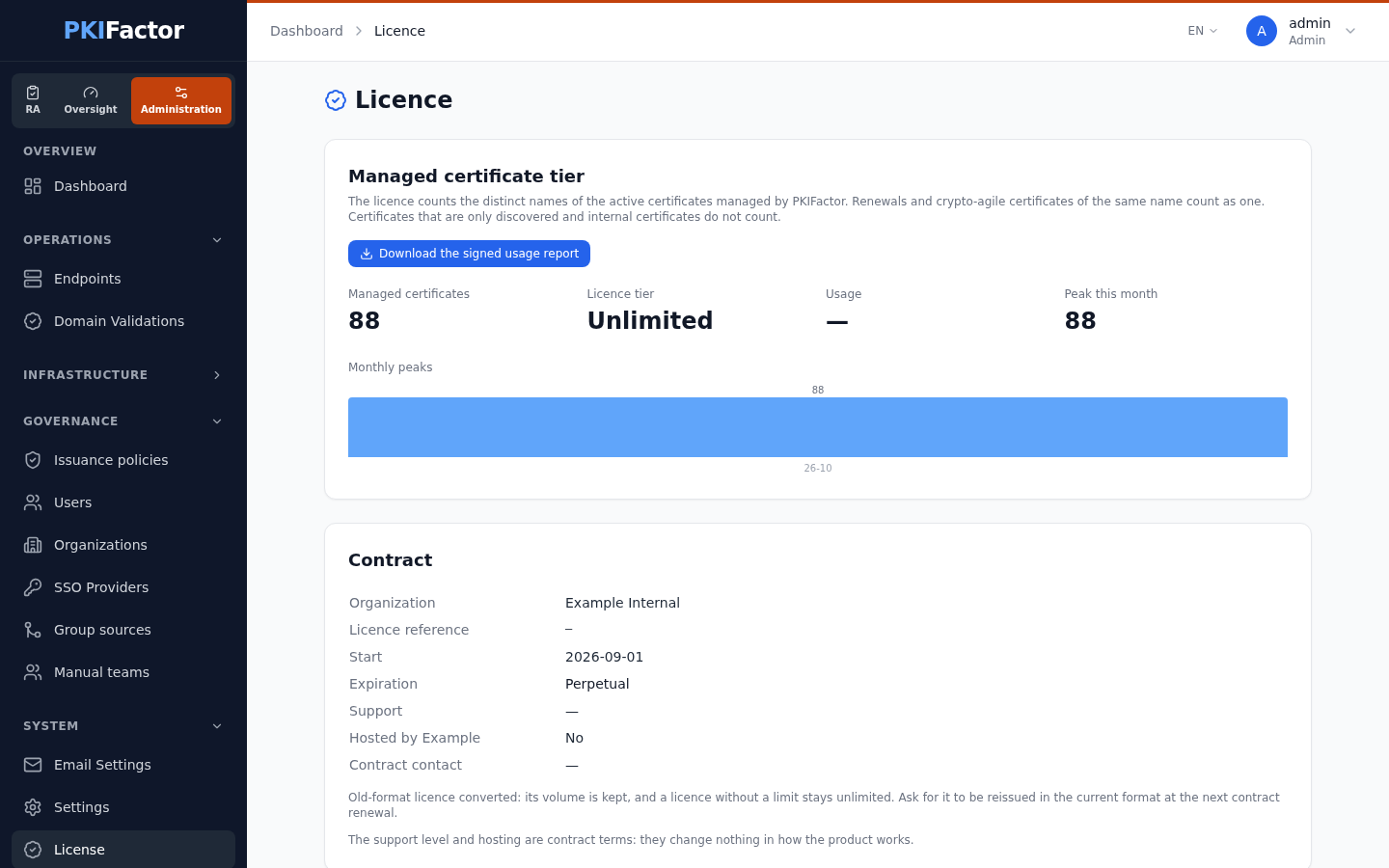Click the Licence heading badge icon
This screenshot has width=1389, height=868.
pyautogui.click(x=336, y=100)
